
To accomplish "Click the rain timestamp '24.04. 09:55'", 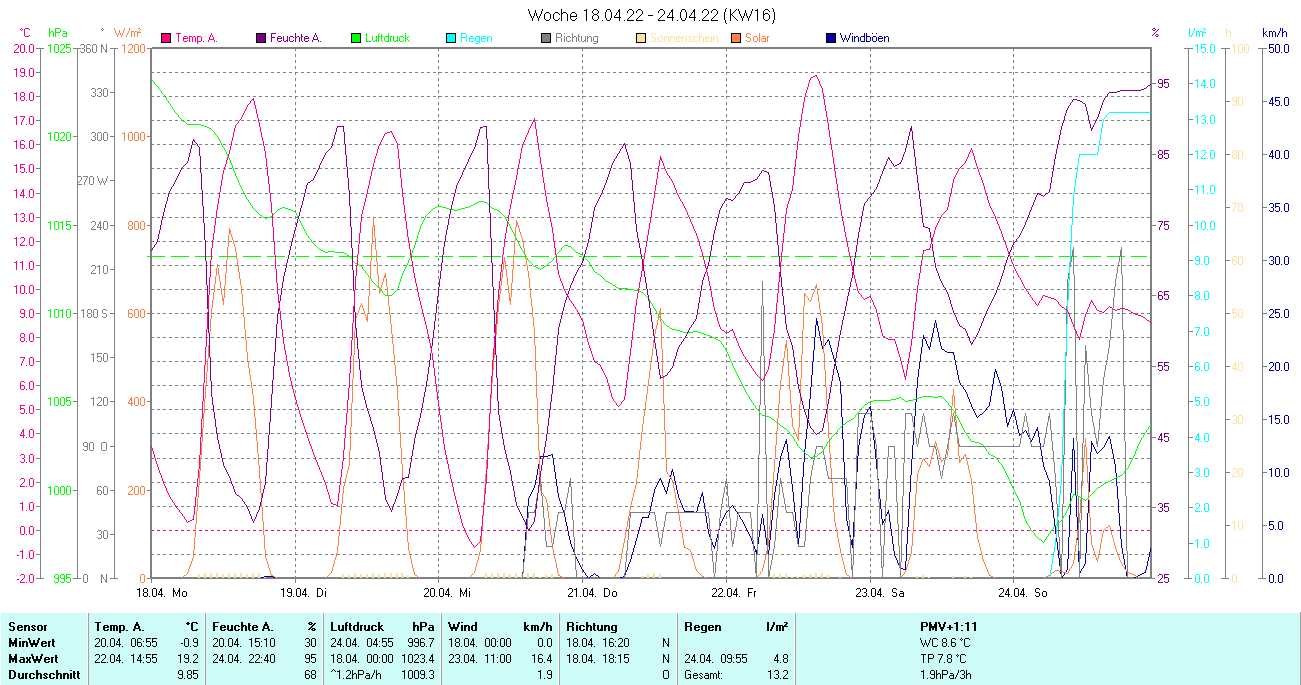I will [716, 658].
